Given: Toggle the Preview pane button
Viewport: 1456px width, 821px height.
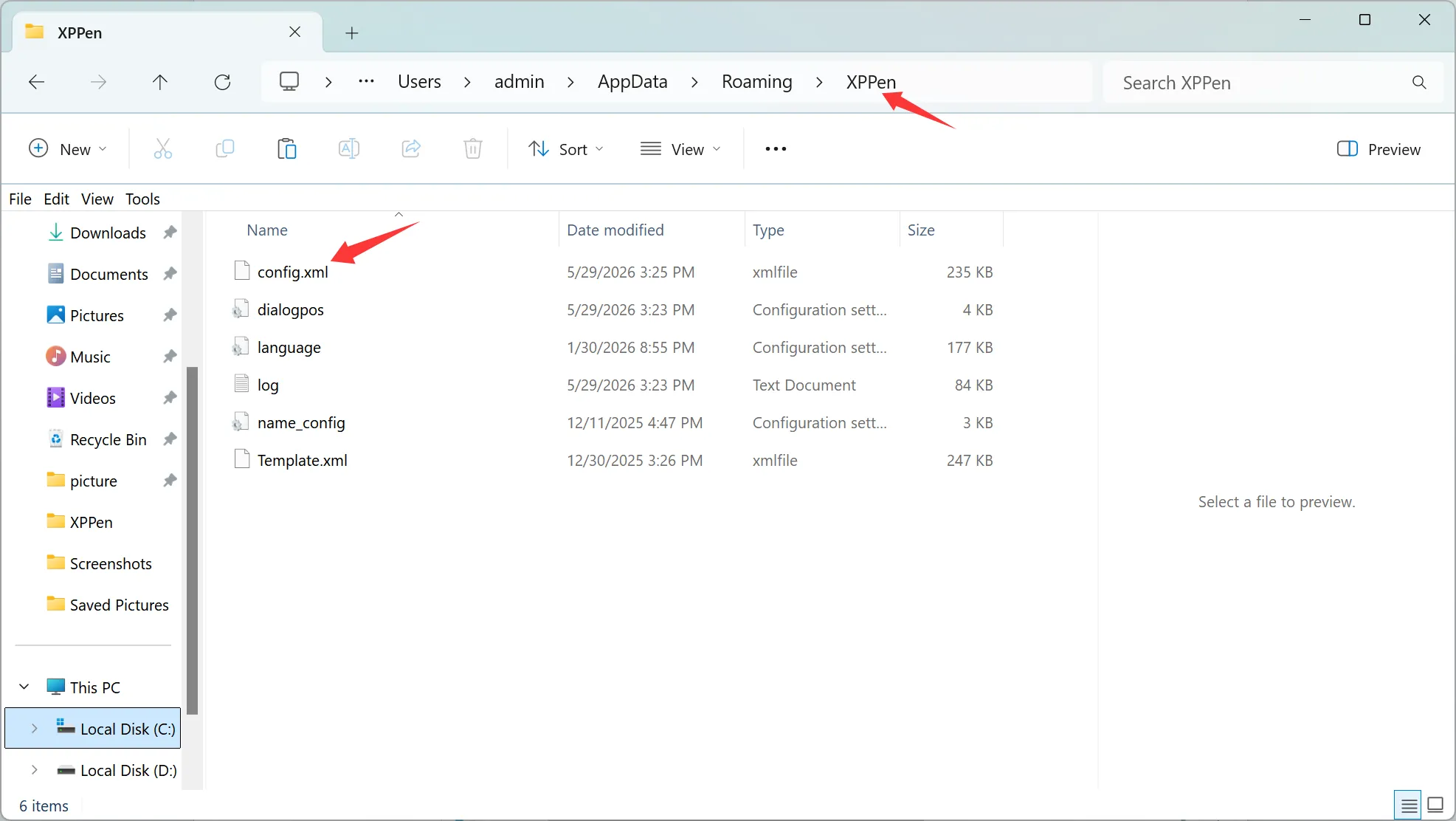Looking at the screenshot, I should tap(1379, 149).
